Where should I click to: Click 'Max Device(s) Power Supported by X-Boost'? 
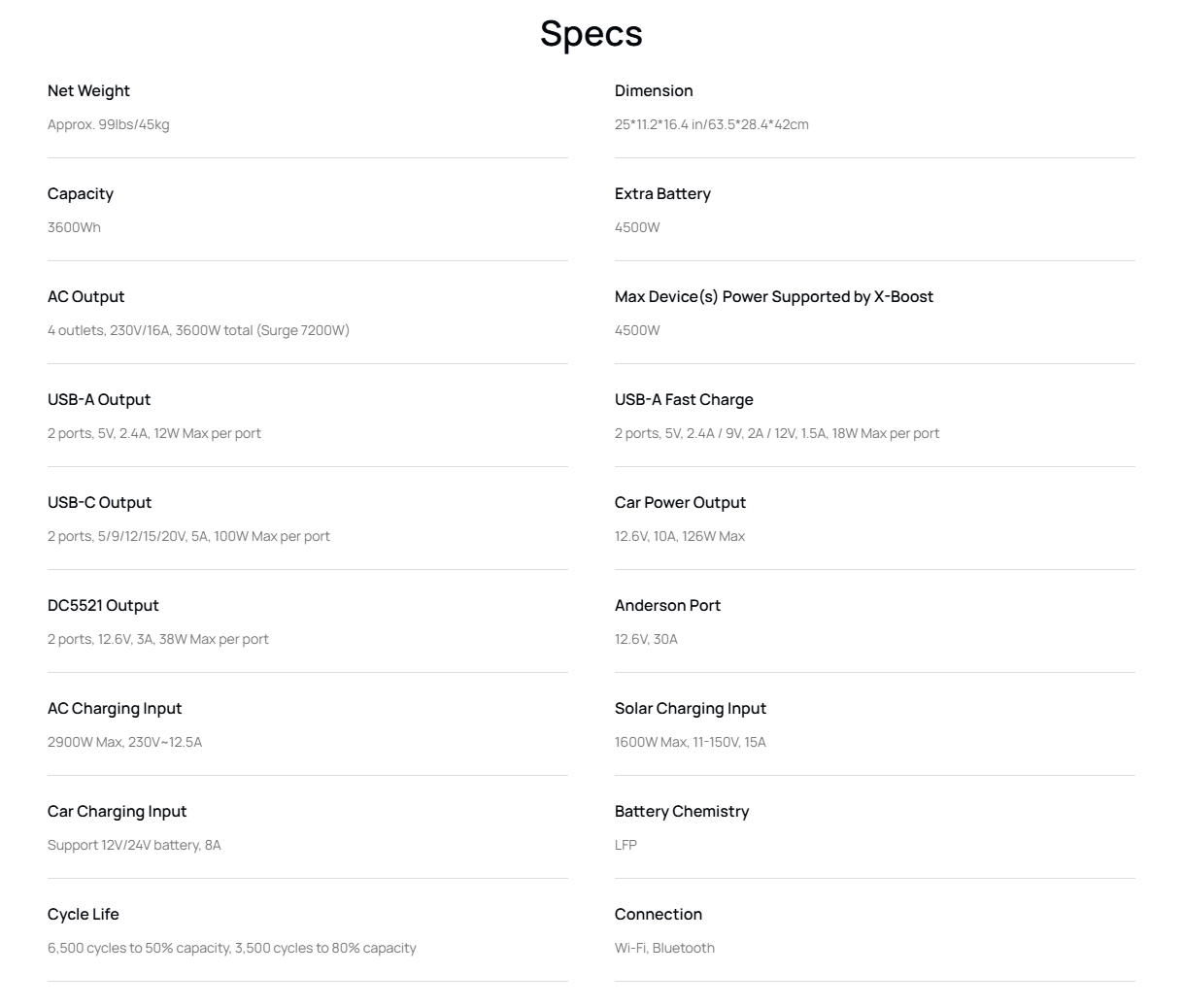tap(773, 297)
